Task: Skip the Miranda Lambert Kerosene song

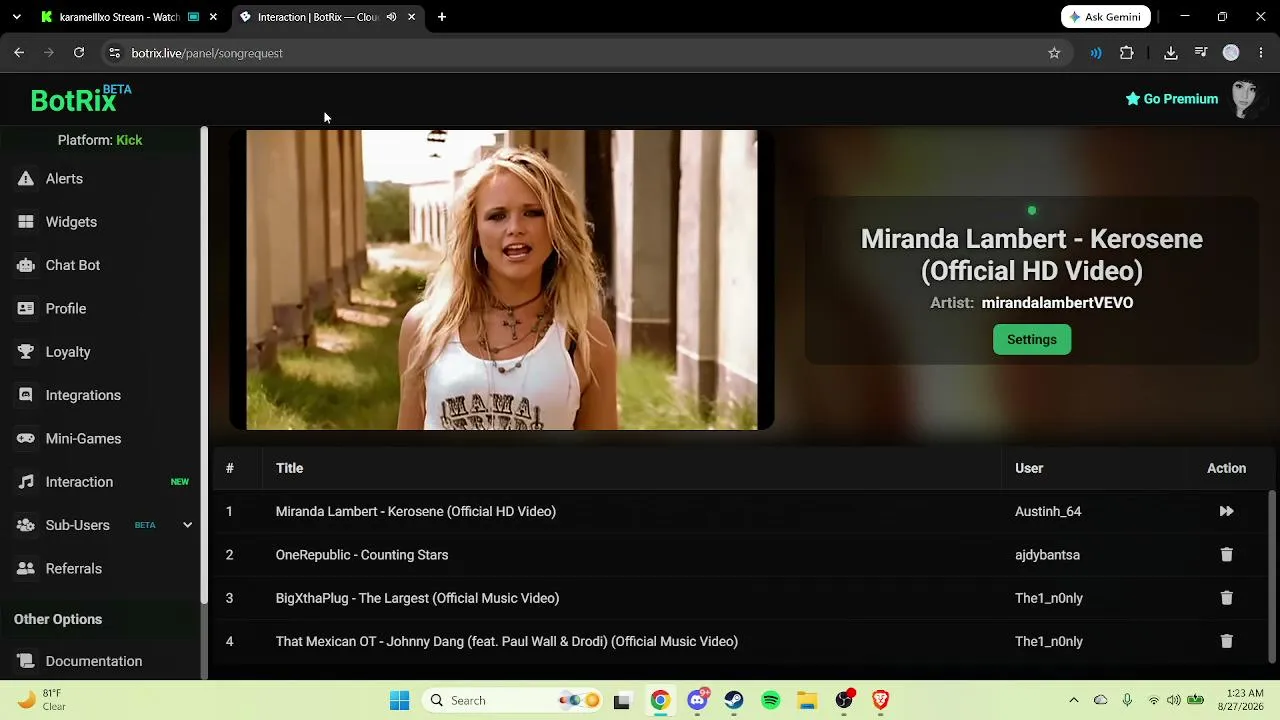Action: point(1226,511)
